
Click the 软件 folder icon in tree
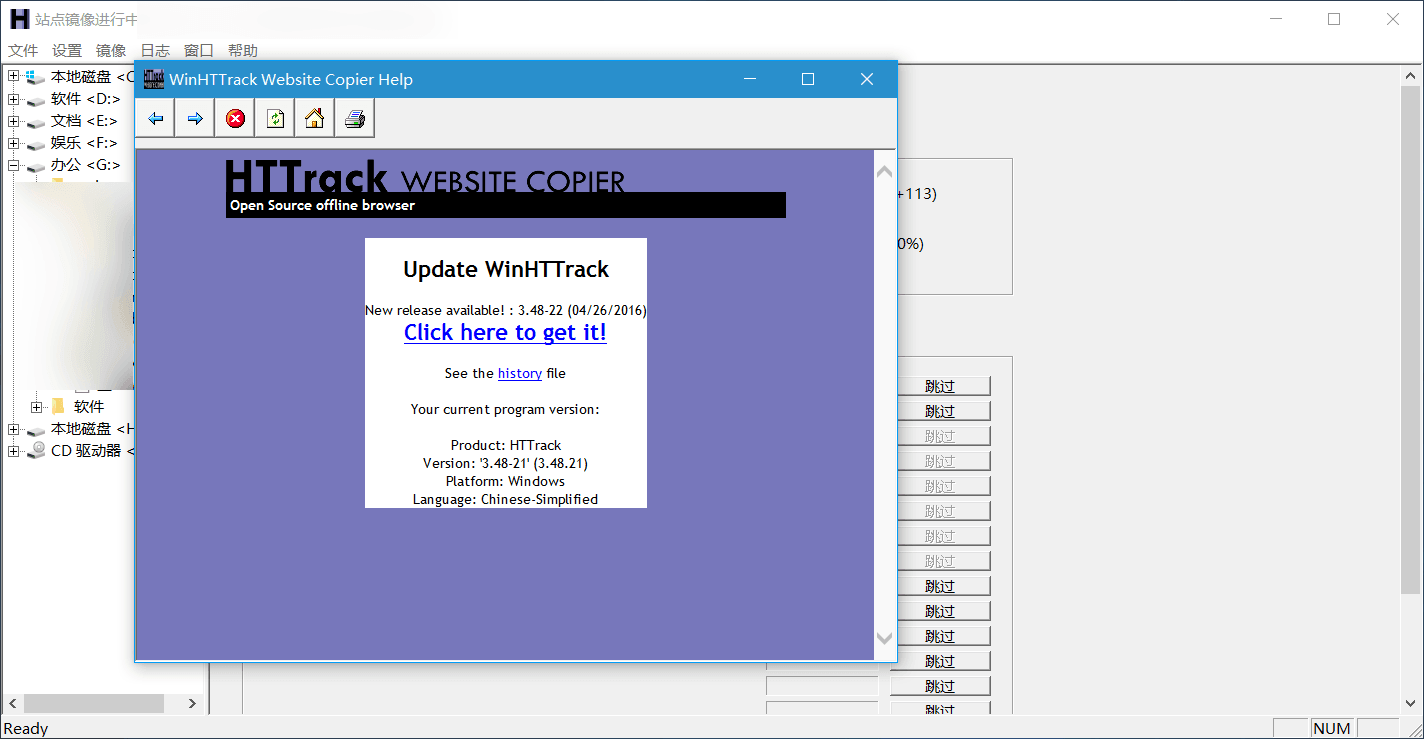click(x=58, y=406)
